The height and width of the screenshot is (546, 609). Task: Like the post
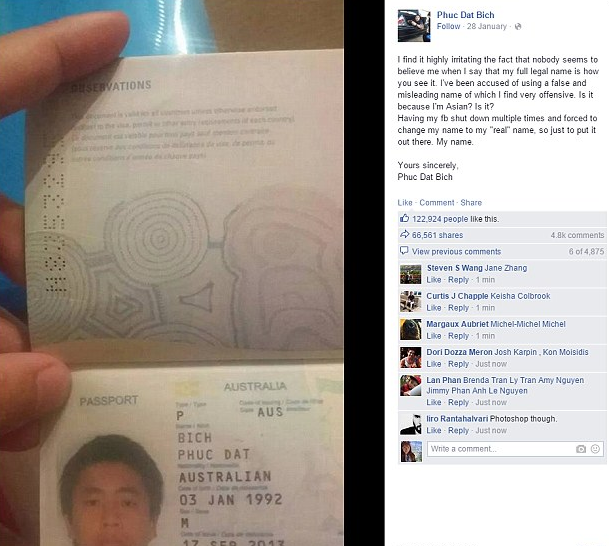pyautogui.click(x=405, y=202)
